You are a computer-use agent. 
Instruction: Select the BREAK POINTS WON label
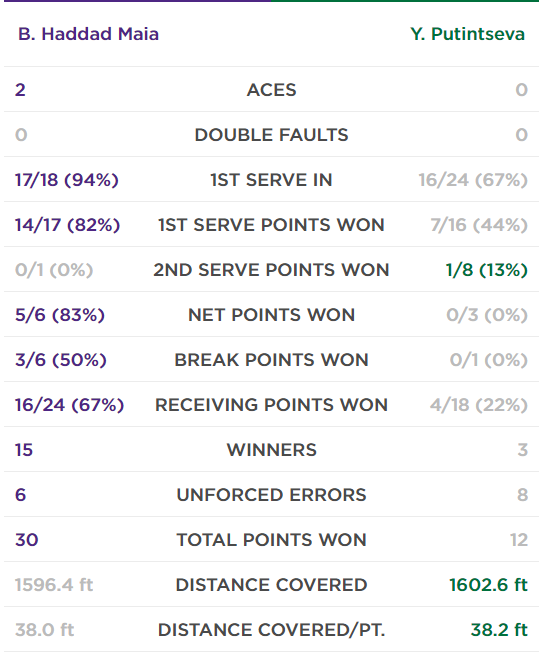pyautogui.click(x=272, y=359)
